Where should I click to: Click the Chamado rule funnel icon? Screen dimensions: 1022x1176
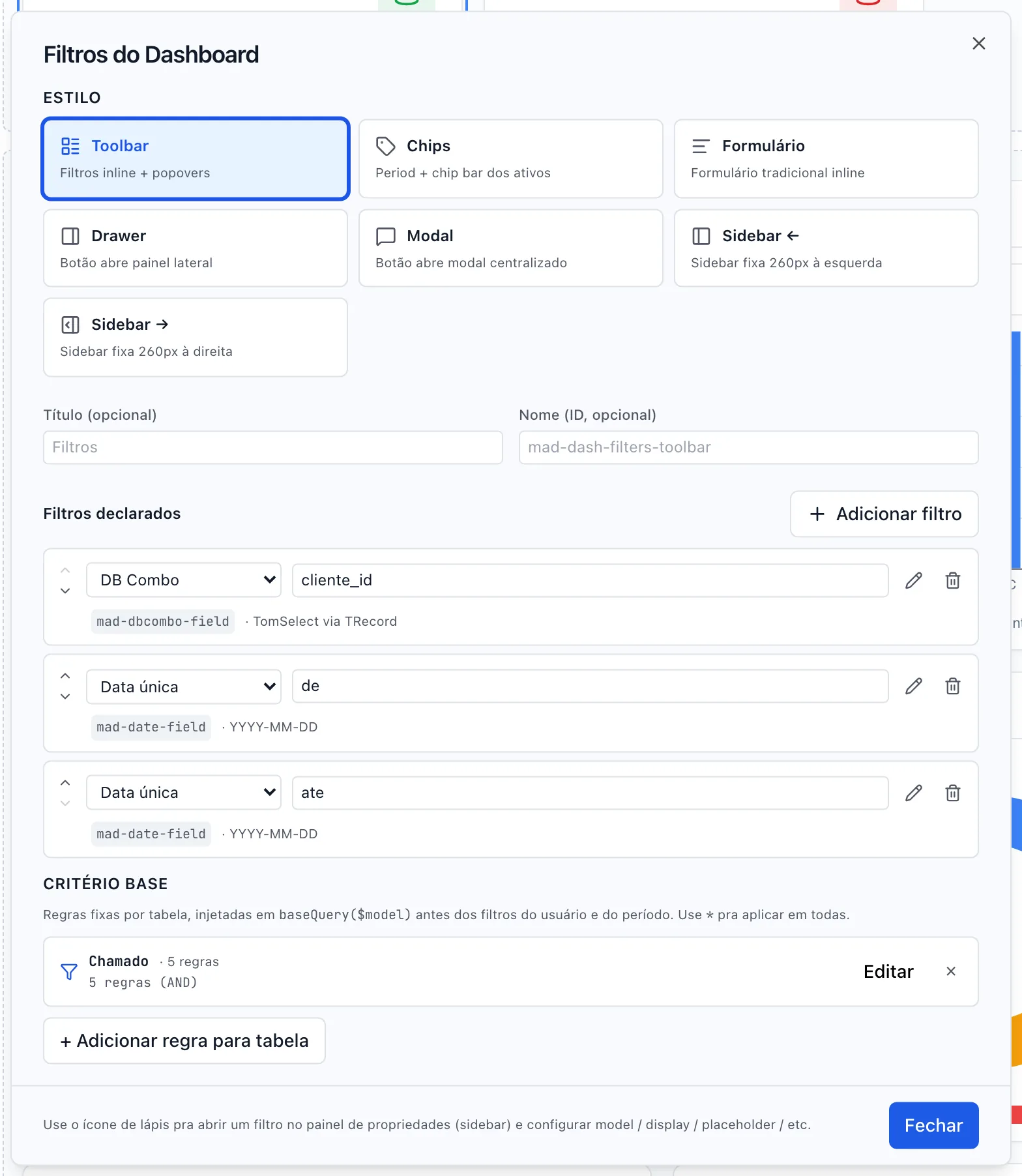click(x=69, y=972)
